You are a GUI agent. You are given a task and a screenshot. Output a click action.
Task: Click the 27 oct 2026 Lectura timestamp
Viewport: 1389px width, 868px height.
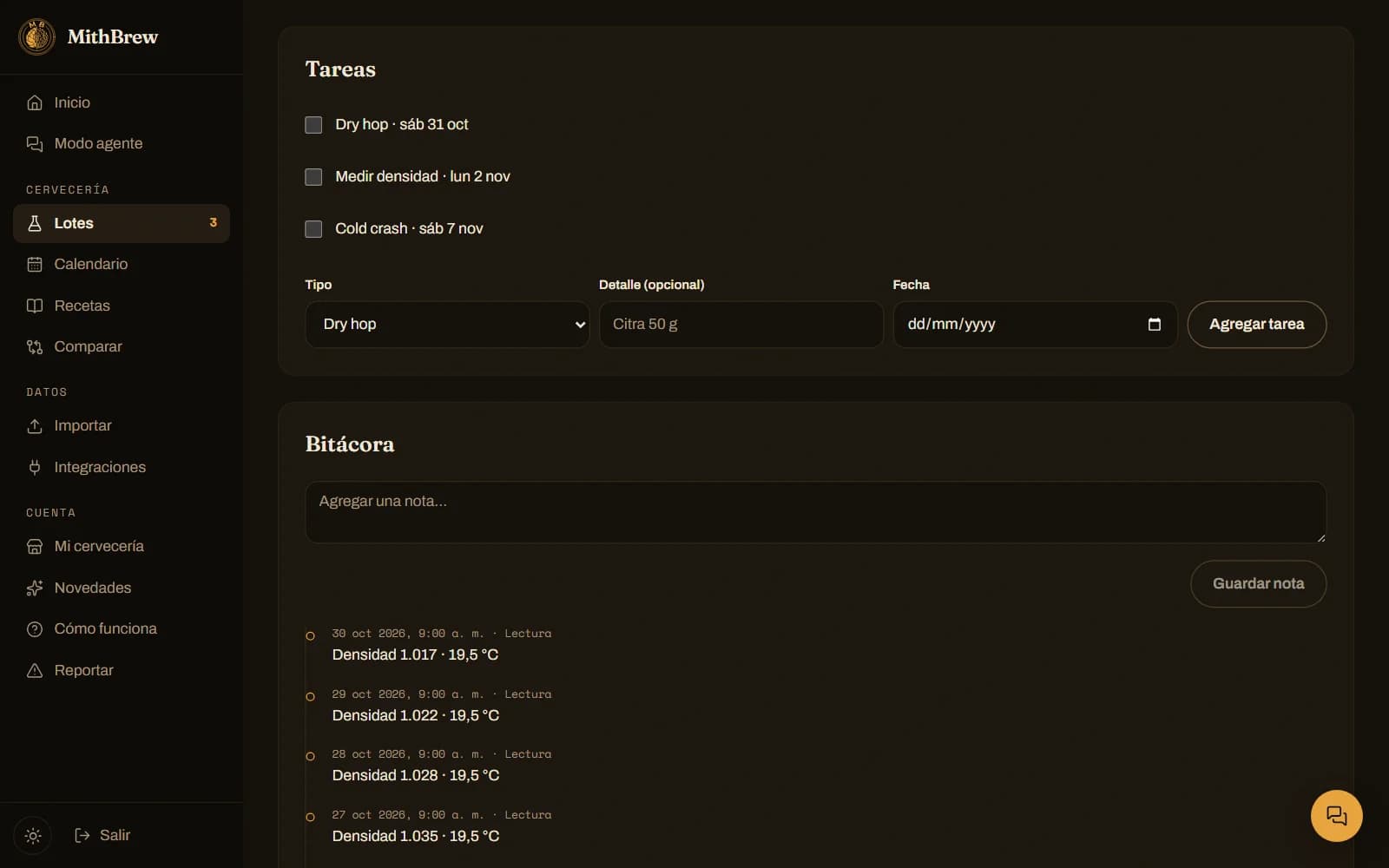coord(441,815)
